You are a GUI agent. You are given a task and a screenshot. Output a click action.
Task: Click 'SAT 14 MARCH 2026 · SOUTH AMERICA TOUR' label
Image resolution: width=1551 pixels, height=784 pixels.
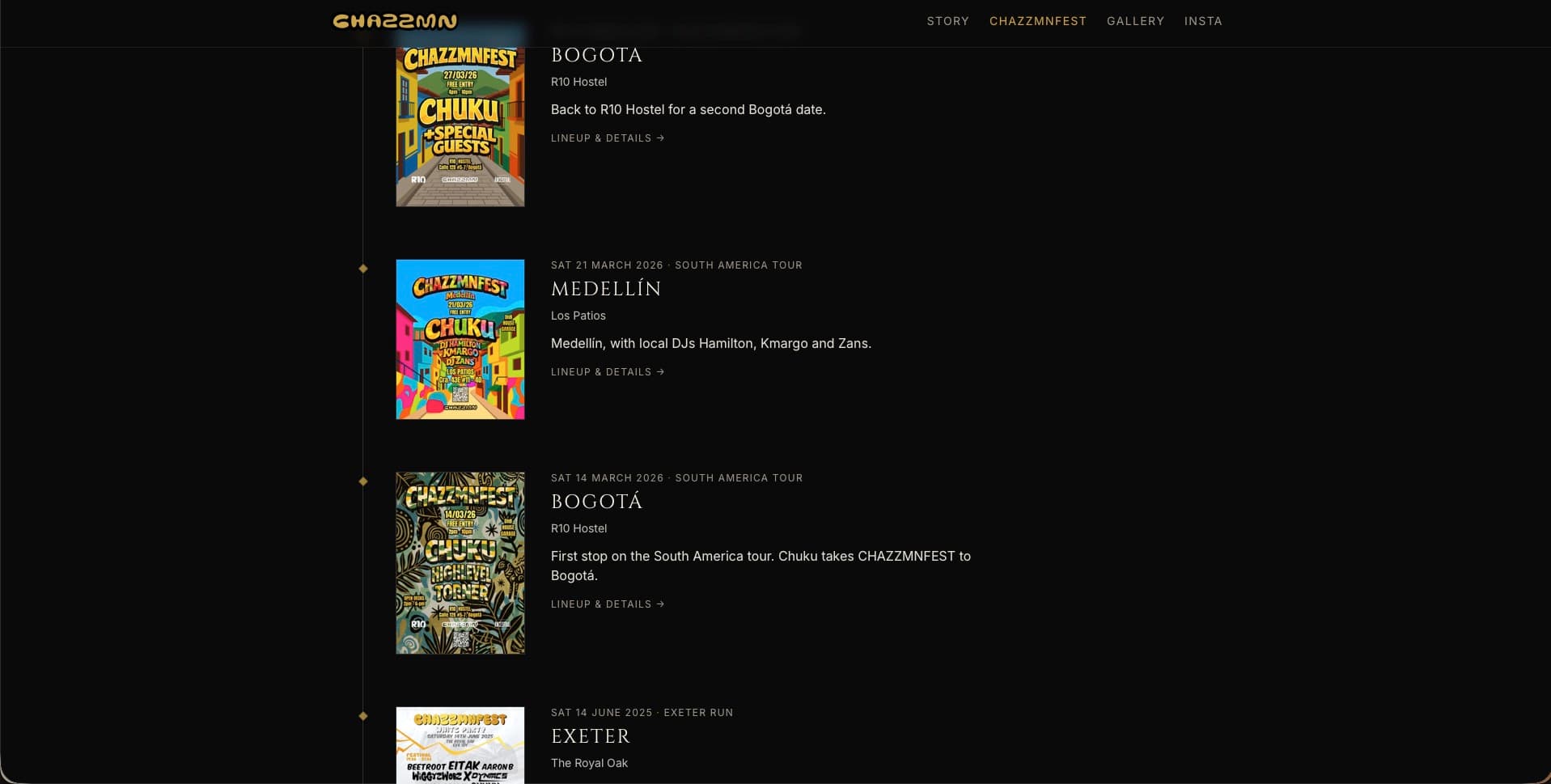pyautogui.click(x=676, y=478)
